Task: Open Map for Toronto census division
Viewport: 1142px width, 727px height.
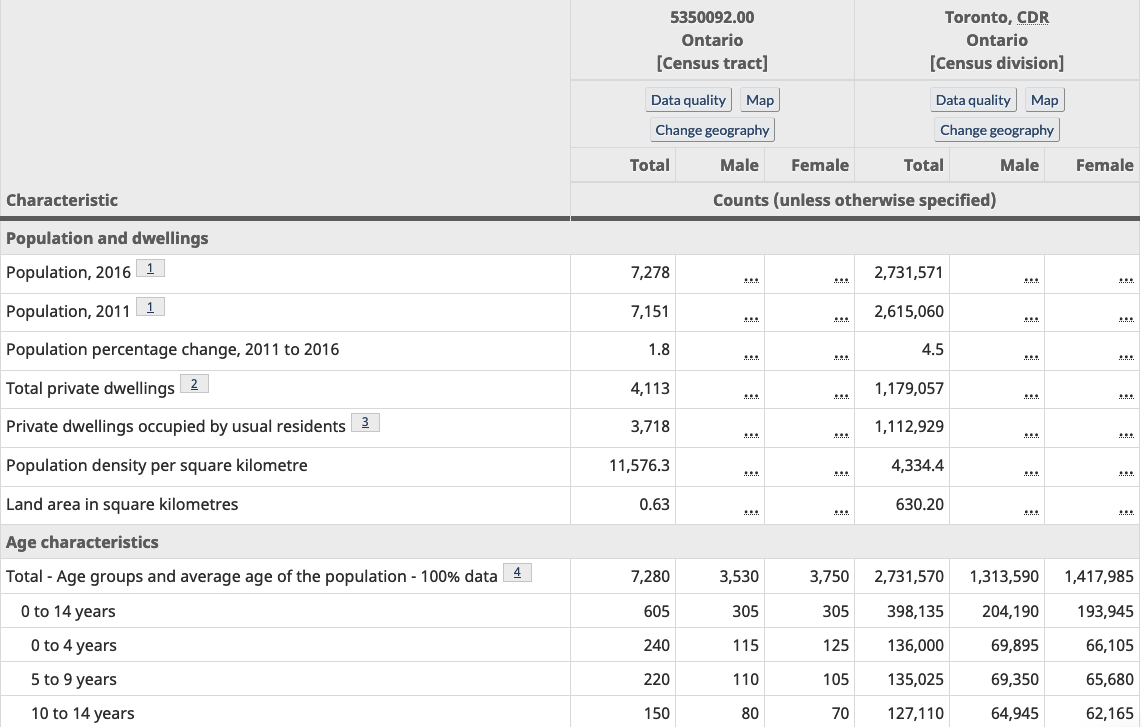Action: click(1044, 100)
